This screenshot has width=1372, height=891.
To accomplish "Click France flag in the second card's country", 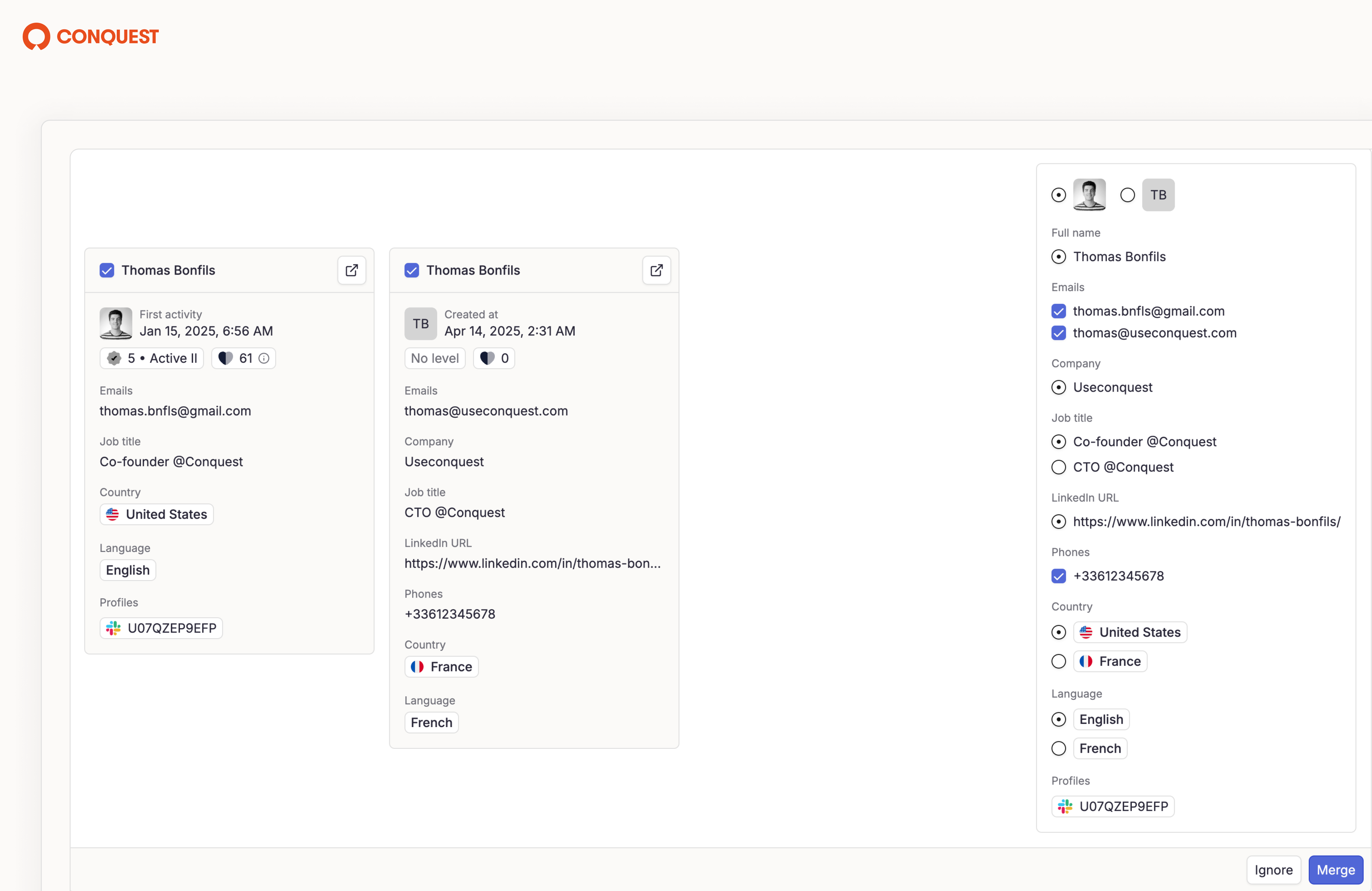I will (417, 667).
